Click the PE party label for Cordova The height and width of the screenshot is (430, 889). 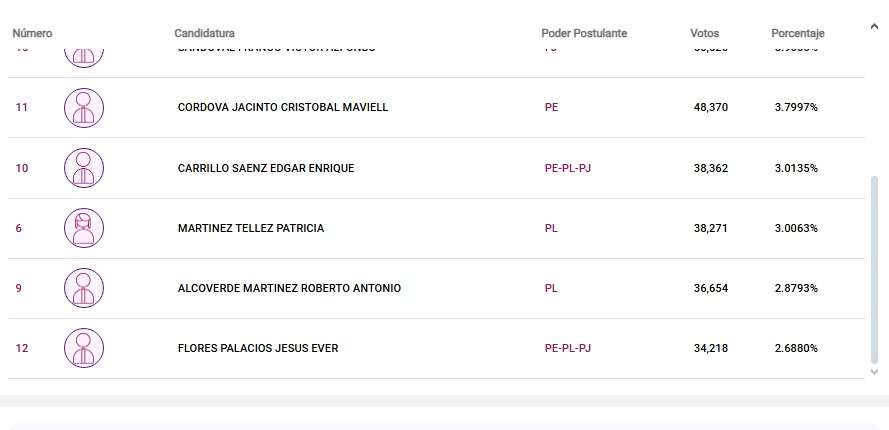coord(551,108)
